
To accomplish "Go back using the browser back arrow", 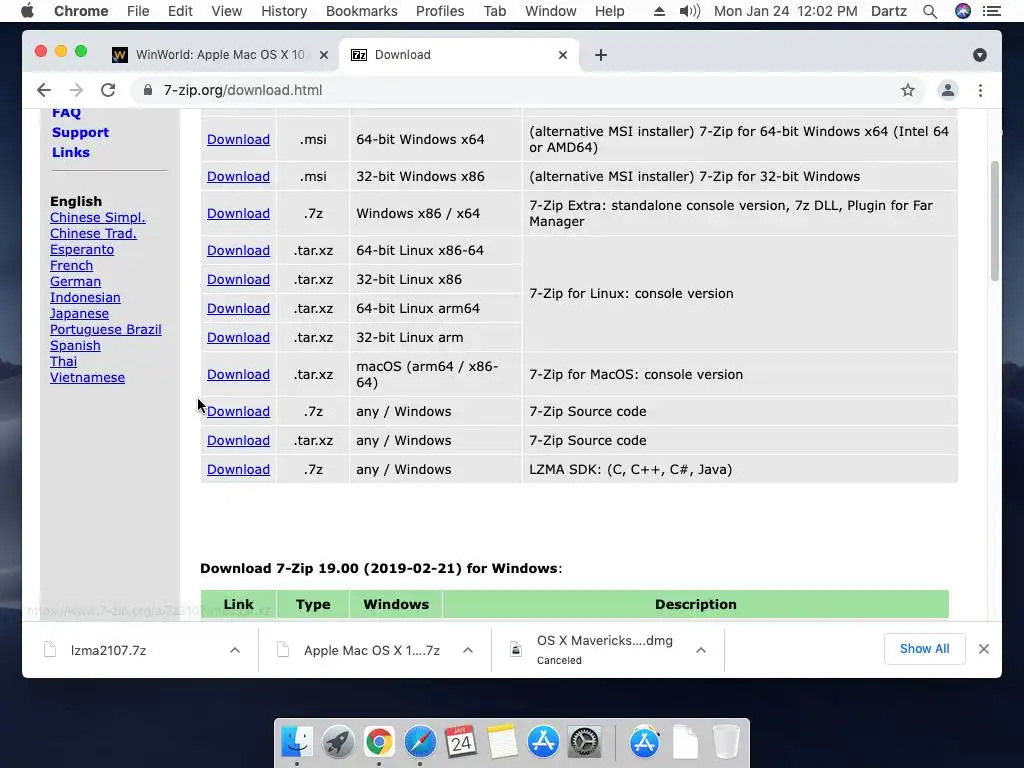I will tap(44, 90).
